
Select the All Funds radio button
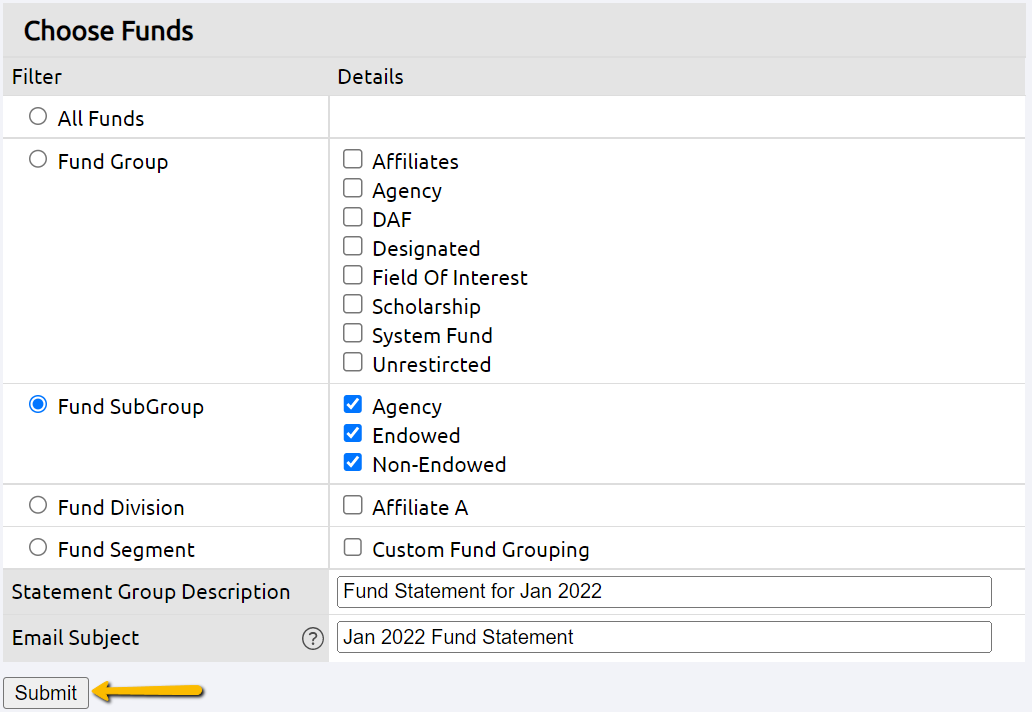(x=37, y=115)
